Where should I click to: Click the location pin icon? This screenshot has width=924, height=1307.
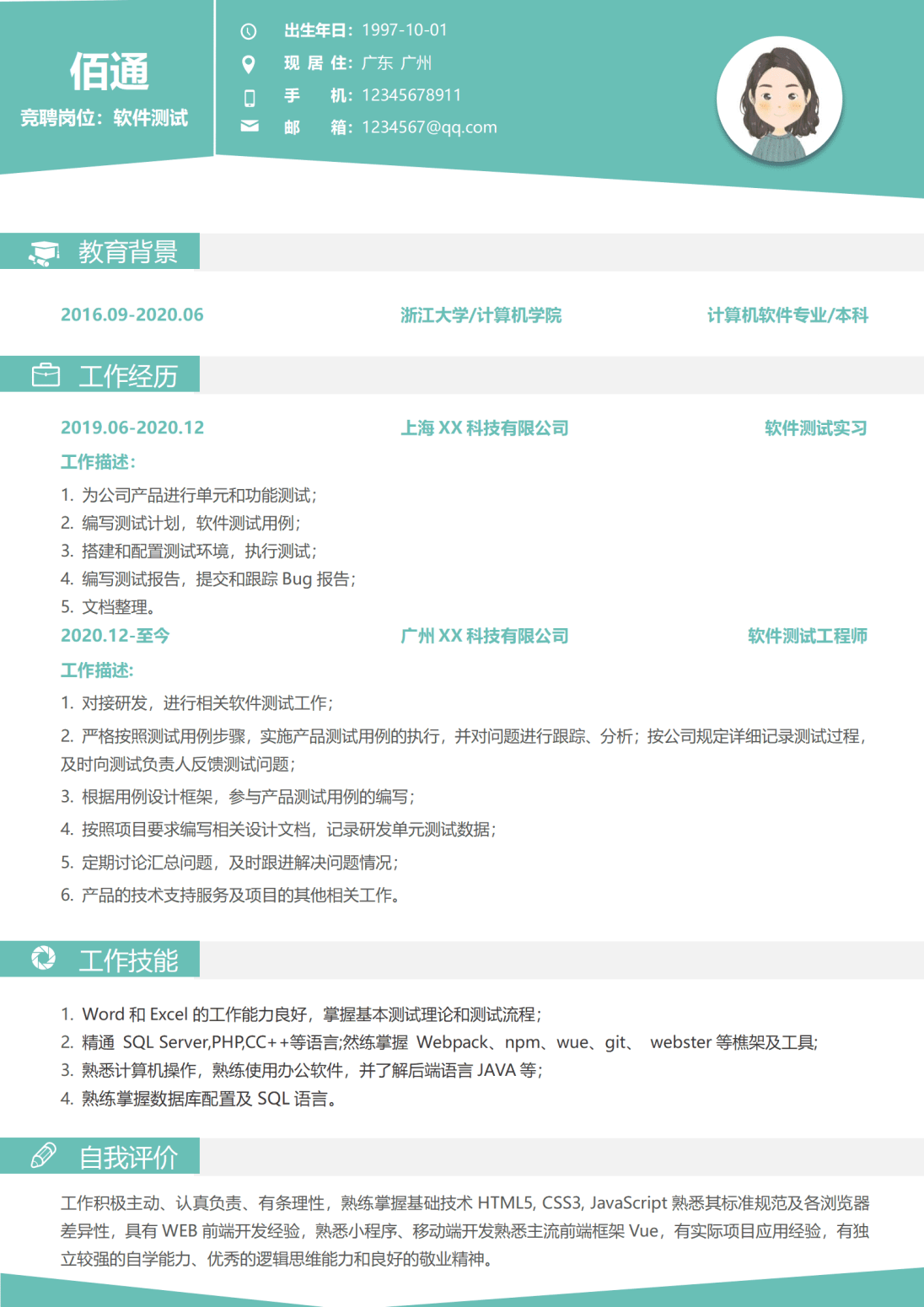pos(249,64)
